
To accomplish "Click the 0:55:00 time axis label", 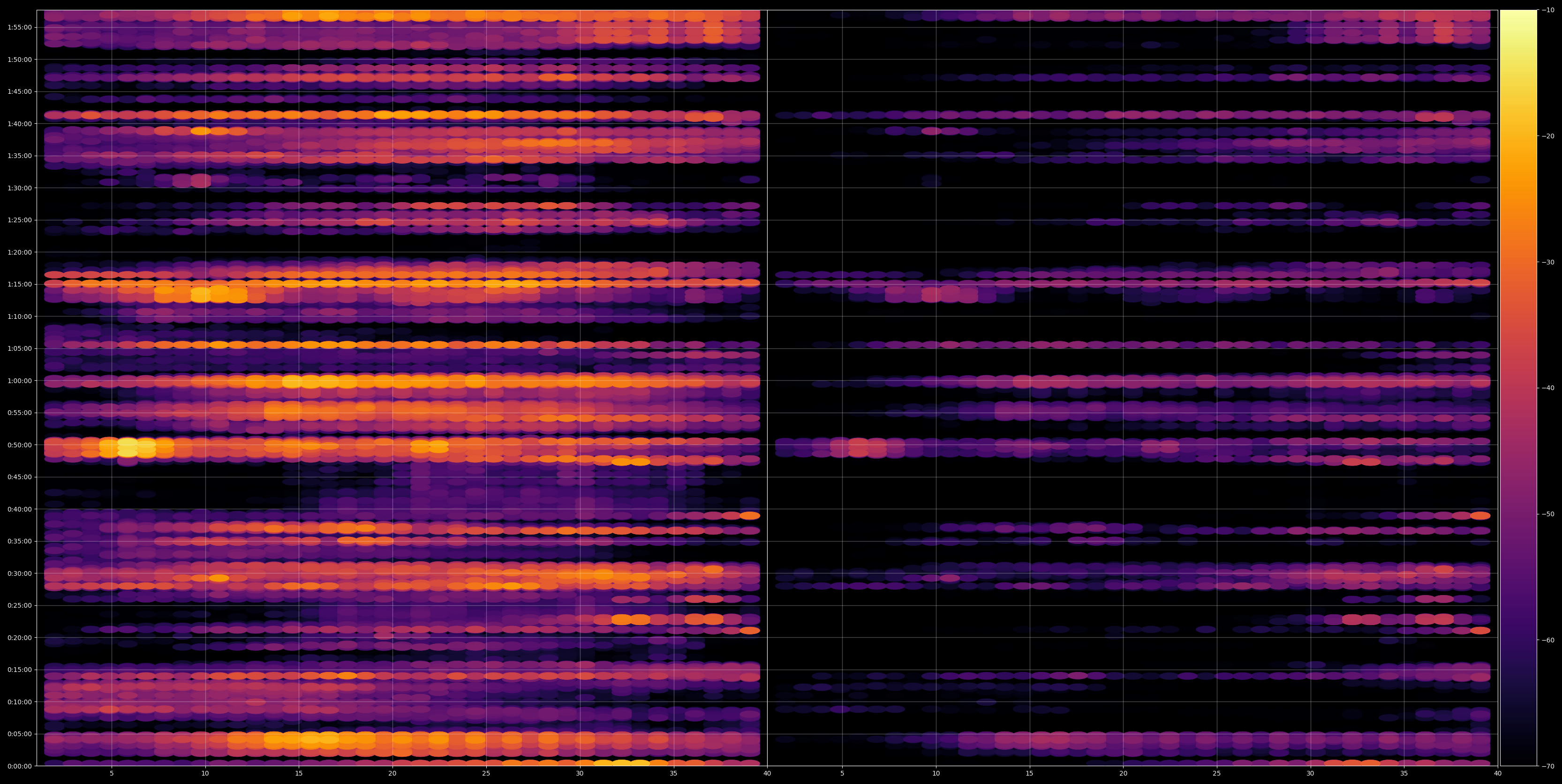I will 19,412.
